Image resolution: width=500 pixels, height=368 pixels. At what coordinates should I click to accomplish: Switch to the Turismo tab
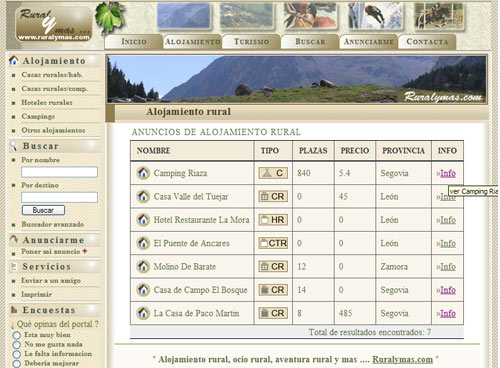[x=251, y=42]
